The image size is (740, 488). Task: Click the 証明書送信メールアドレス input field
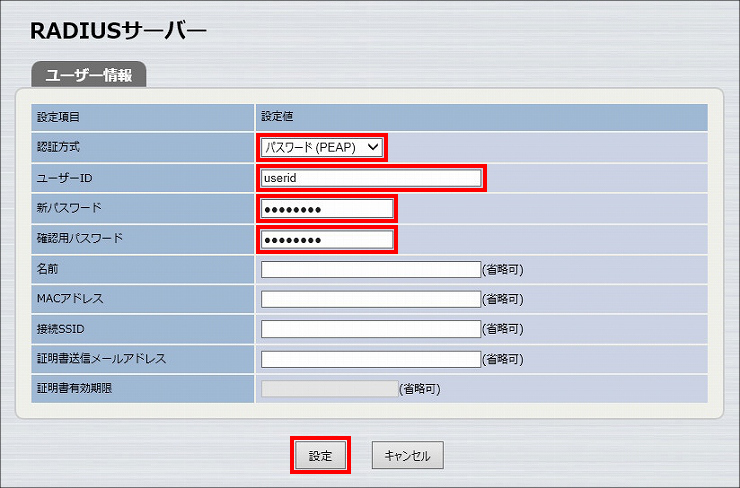point(371,359)
